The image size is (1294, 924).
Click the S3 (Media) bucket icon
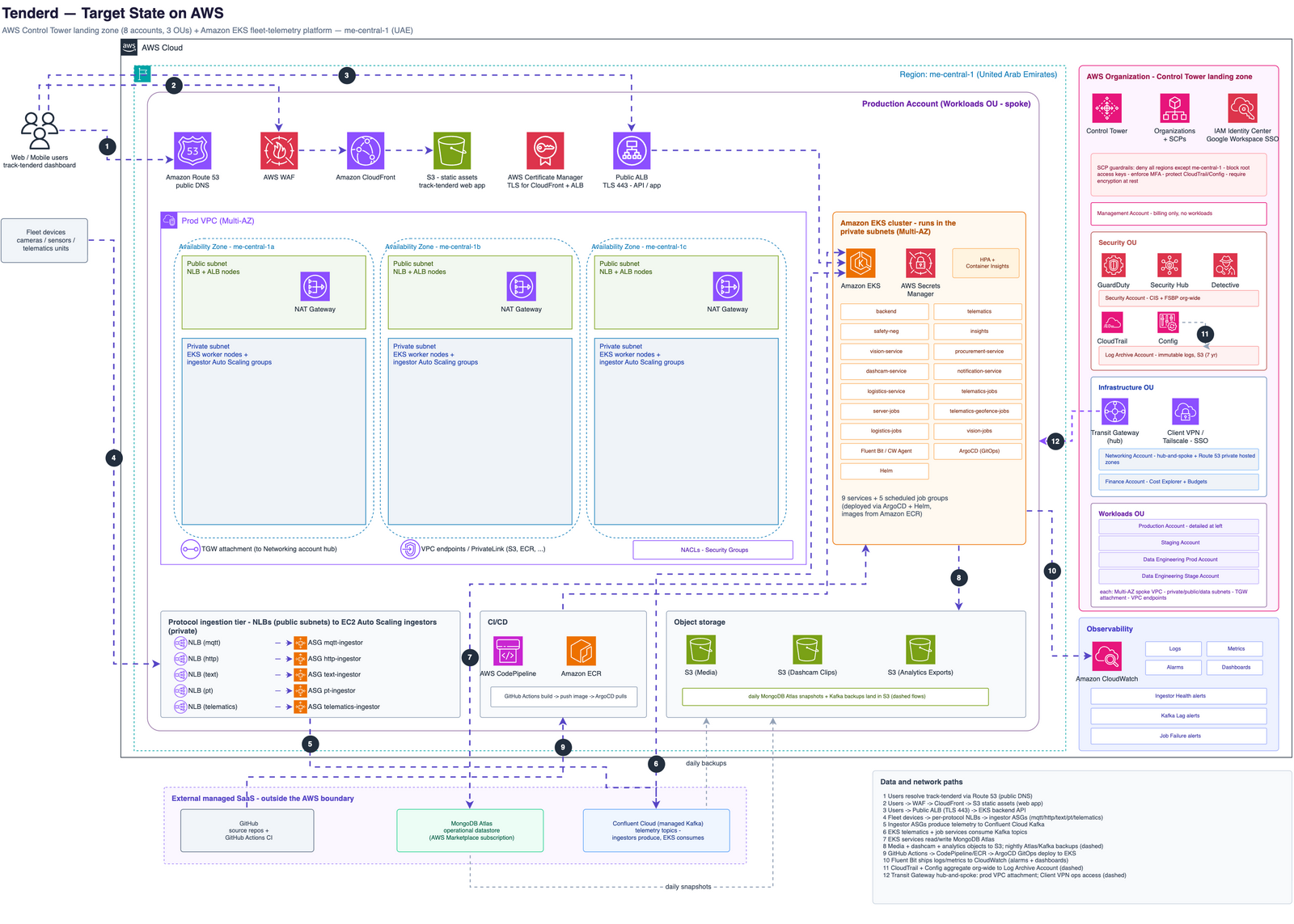[x=701, y=650]
